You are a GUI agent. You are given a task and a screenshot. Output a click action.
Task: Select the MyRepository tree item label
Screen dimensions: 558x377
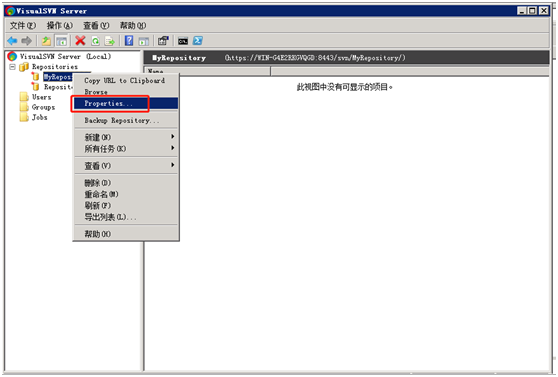click(x=58, y=77)
